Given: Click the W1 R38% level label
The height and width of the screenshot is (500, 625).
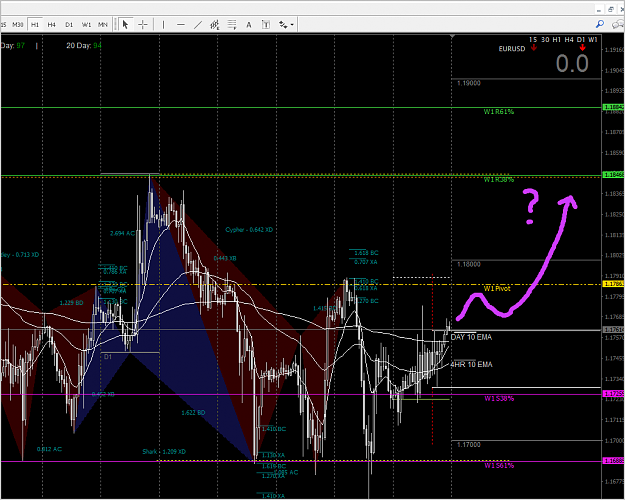Looking at the screenshot, I should click(499, 179).
